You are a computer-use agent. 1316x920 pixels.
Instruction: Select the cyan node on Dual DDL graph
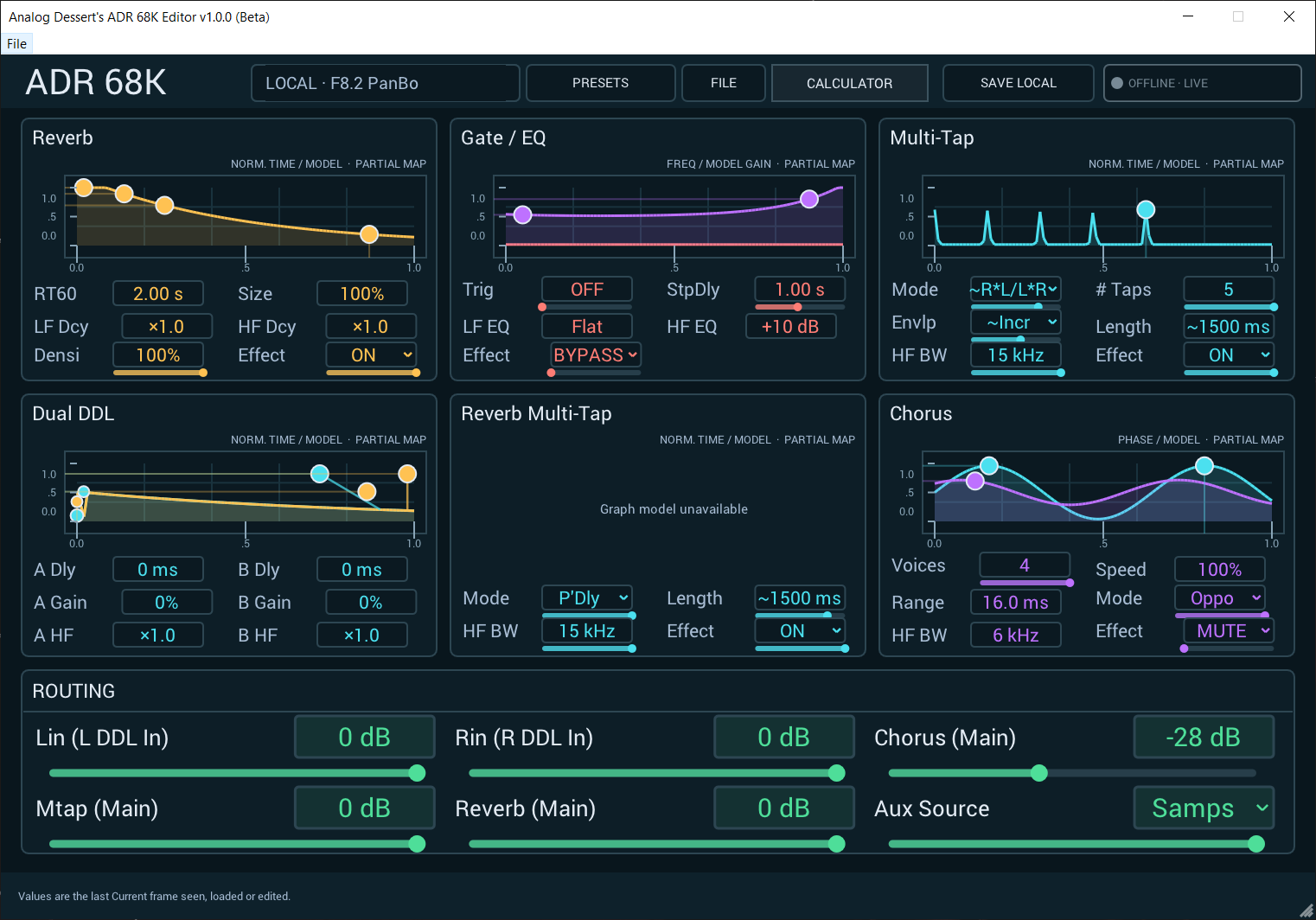click(320, 473)
